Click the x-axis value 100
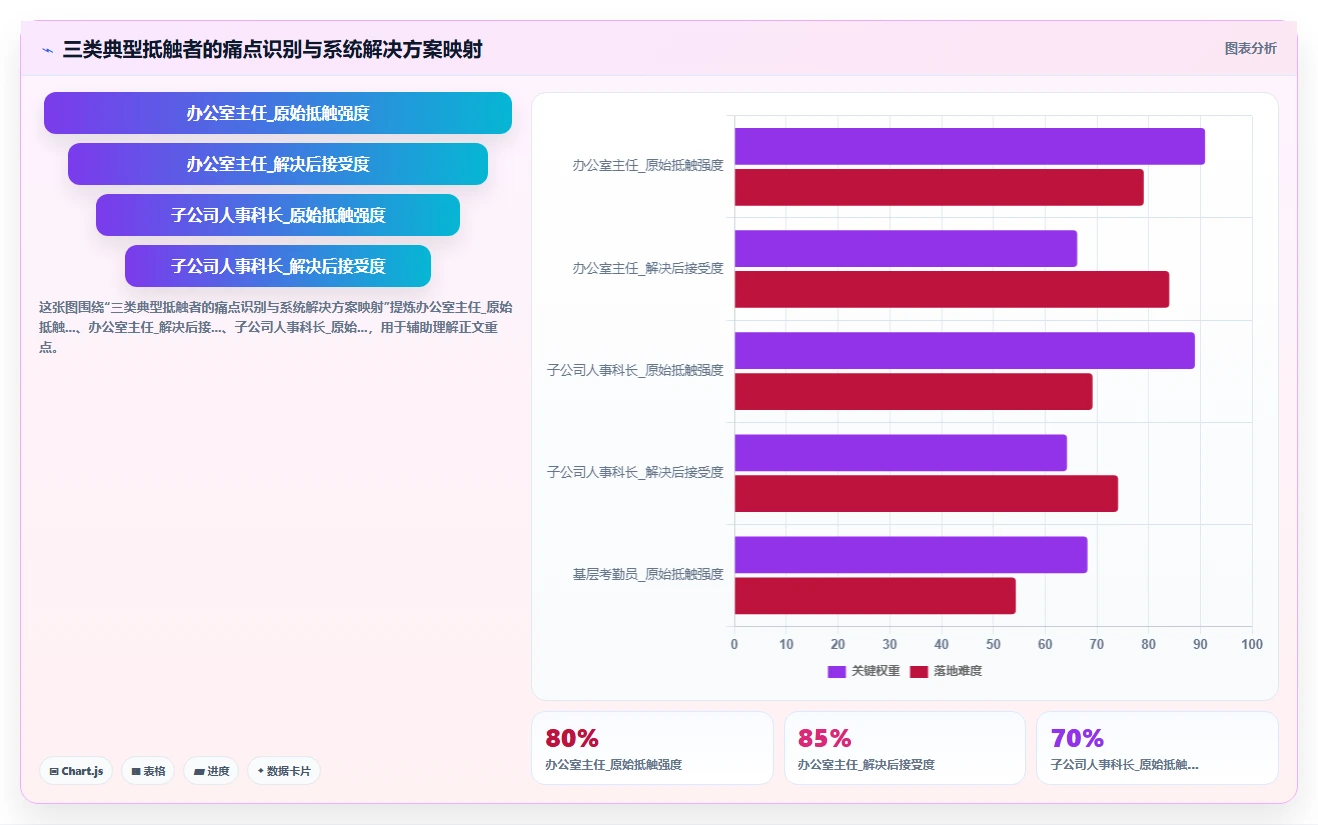 point(1251,644)
